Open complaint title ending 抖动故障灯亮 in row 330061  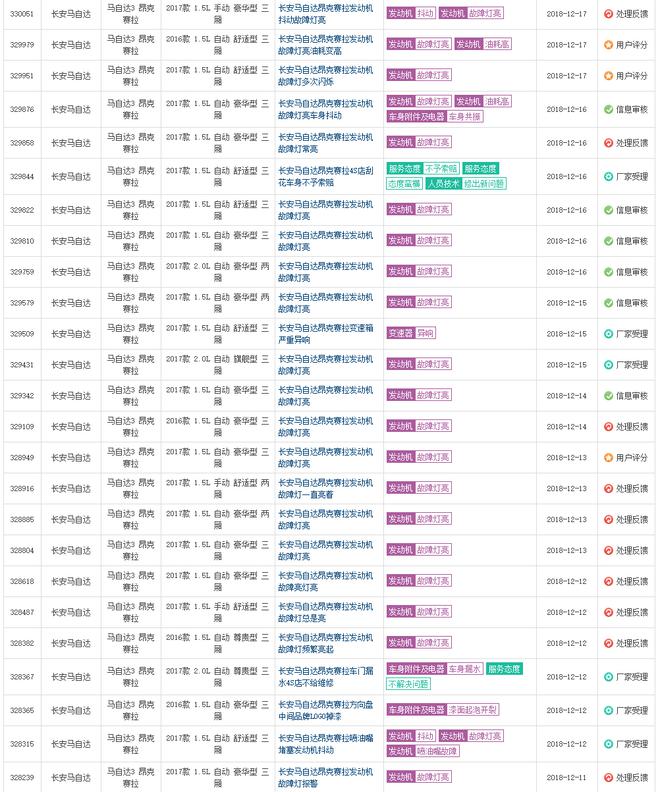[326, 14]
